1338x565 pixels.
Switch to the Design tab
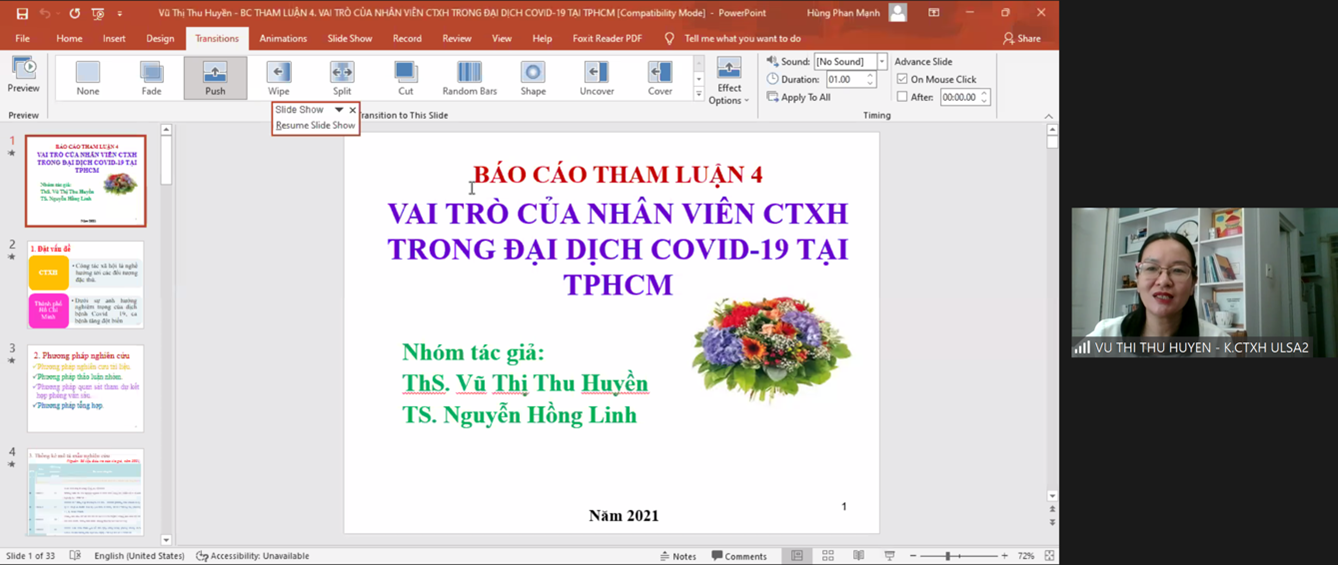click(x=160, y=39)
